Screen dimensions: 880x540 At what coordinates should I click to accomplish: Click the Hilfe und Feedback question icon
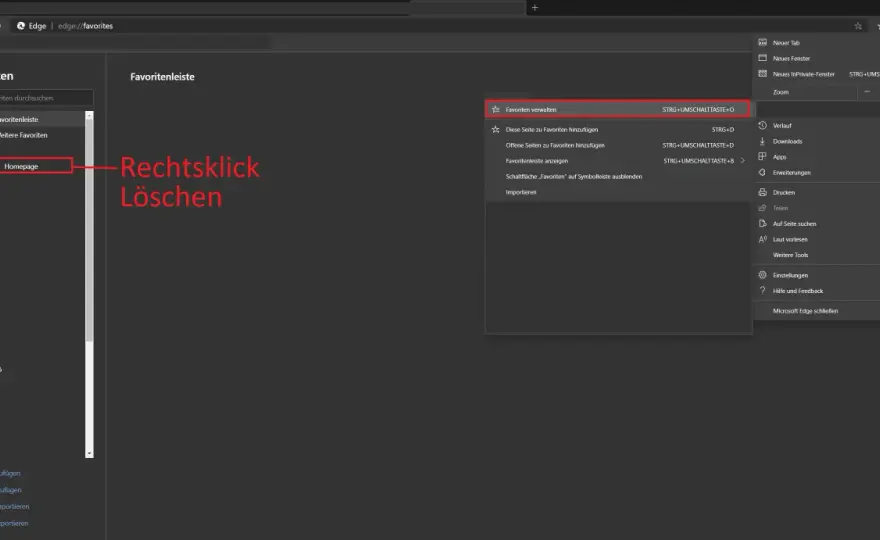tap(762, 290)
